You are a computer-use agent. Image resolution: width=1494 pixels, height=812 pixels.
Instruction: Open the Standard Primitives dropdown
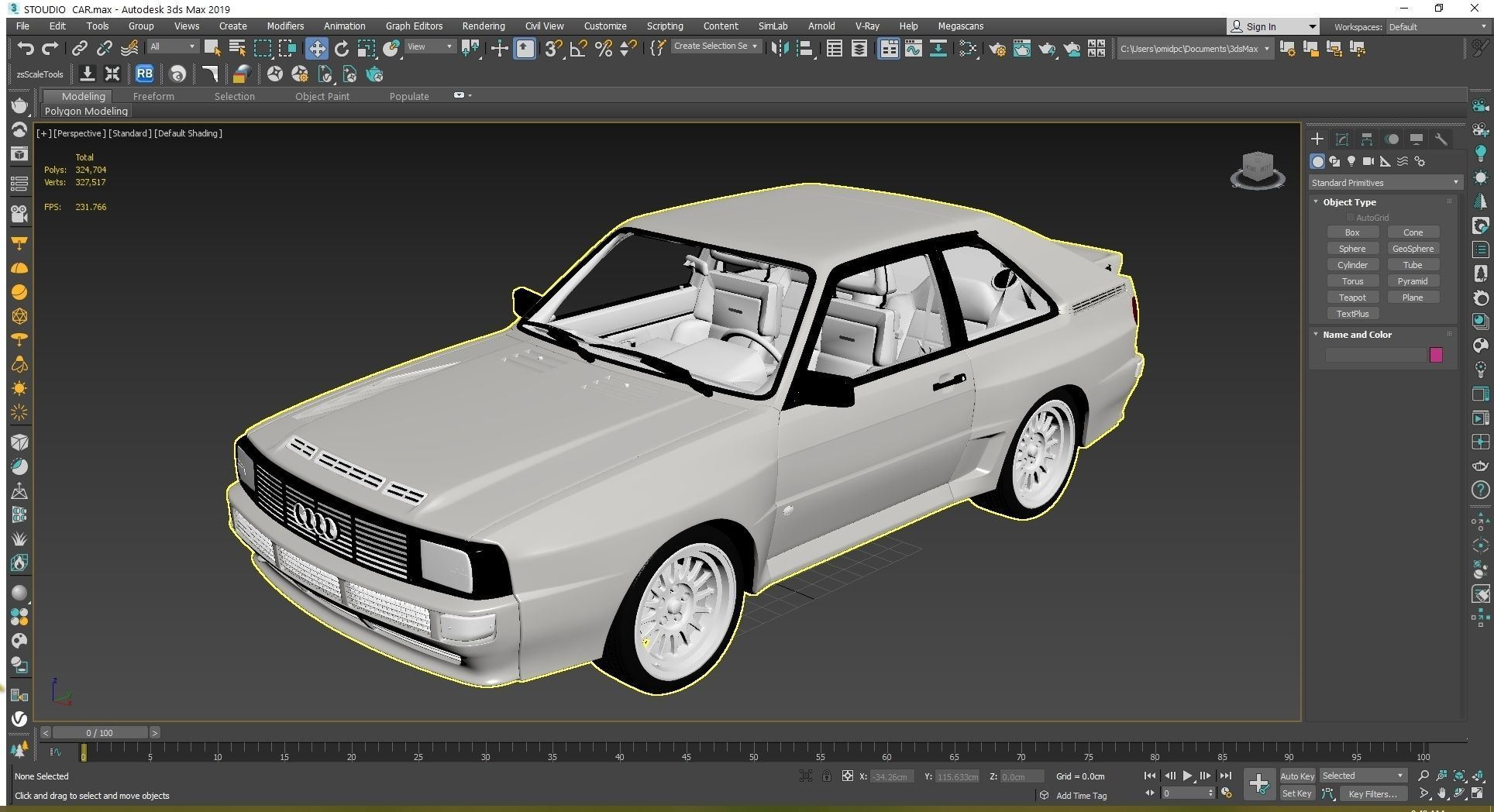click(x=1385, y=183)
